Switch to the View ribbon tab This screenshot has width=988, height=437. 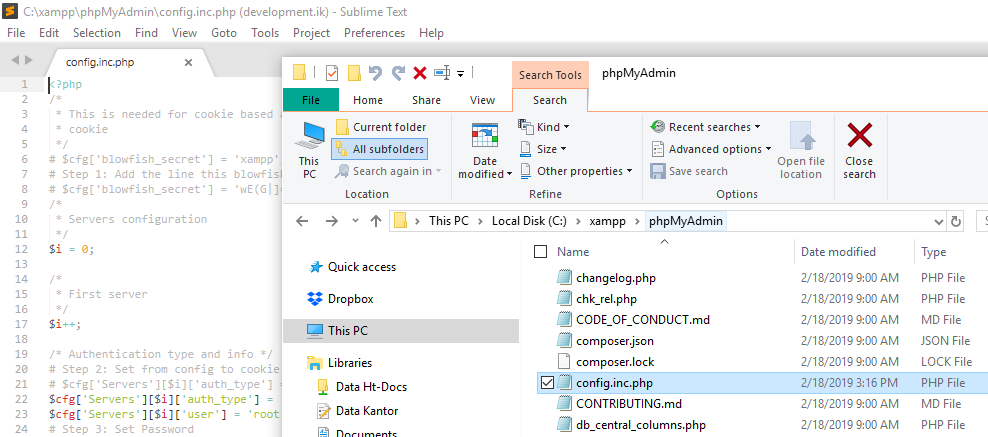coord(482,100)
